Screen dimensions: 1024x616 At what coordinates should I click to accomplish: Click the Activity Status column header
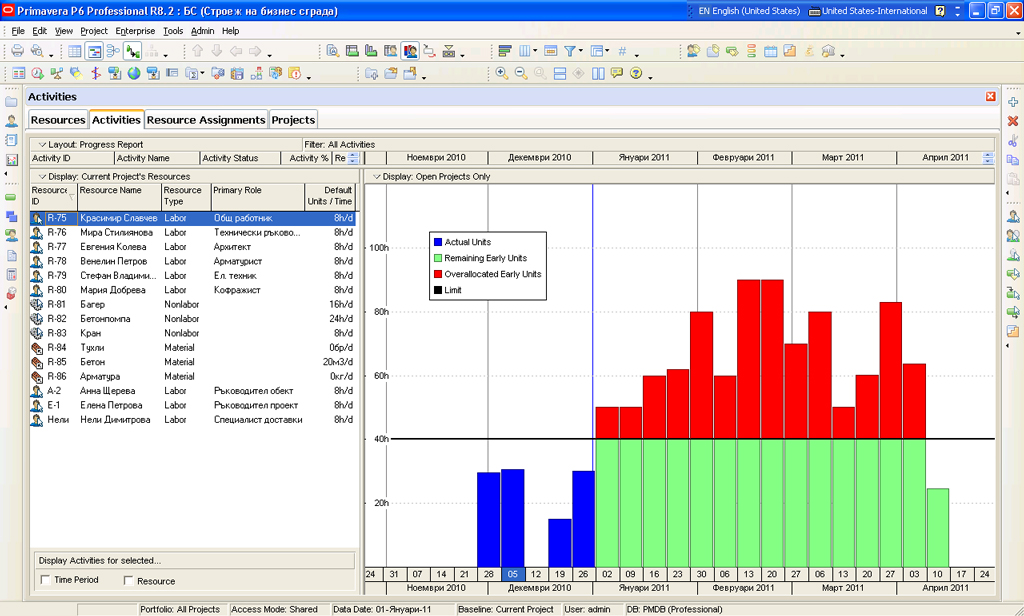pyautogui.click(x=240, y=158)
